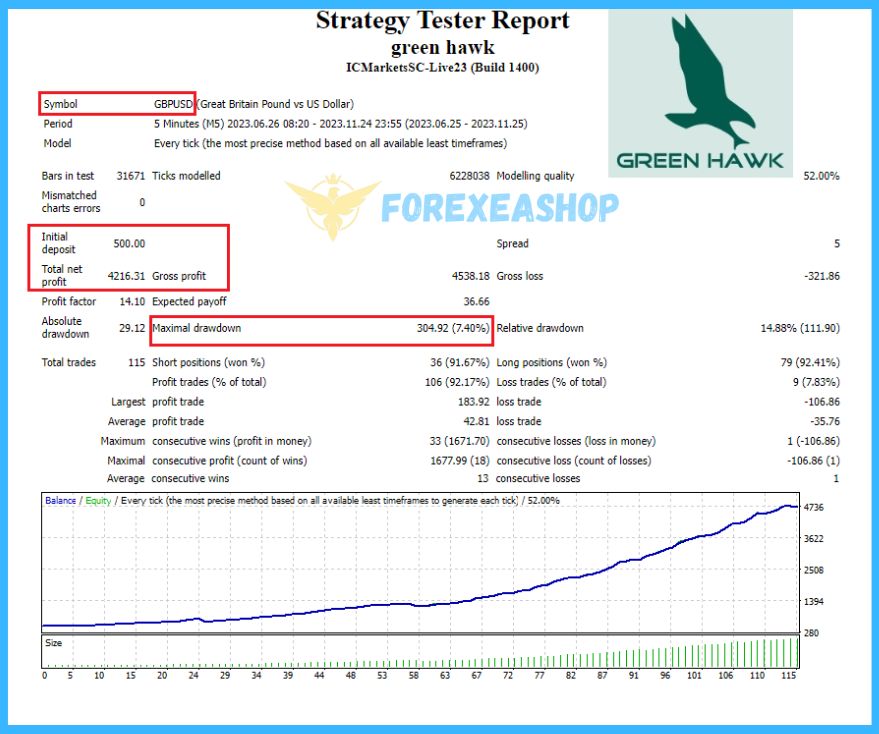Click Total trades value '115'
This screenshot has width=879, height=734.
[137, 362]
